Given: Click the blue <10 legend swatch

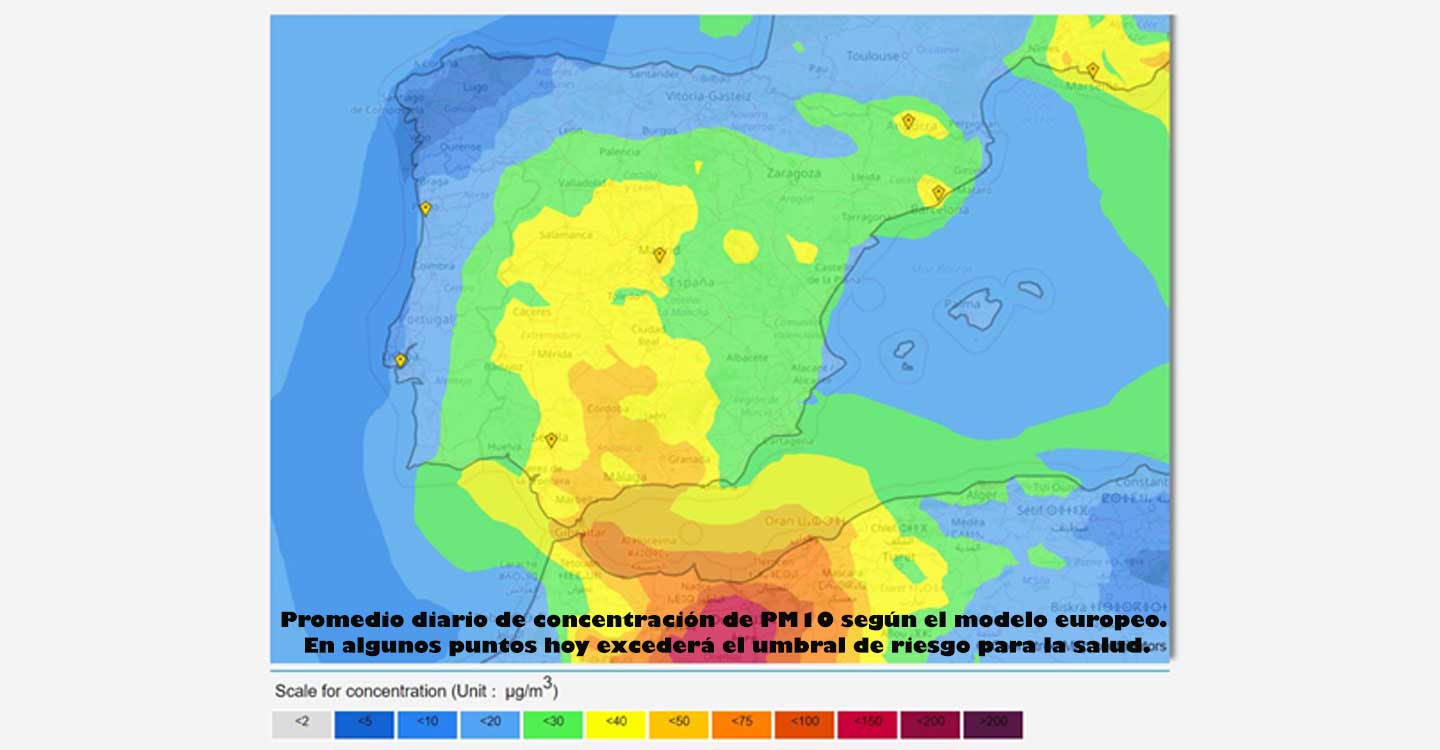Looking at the screenshot, I should (x=427, y=725).
